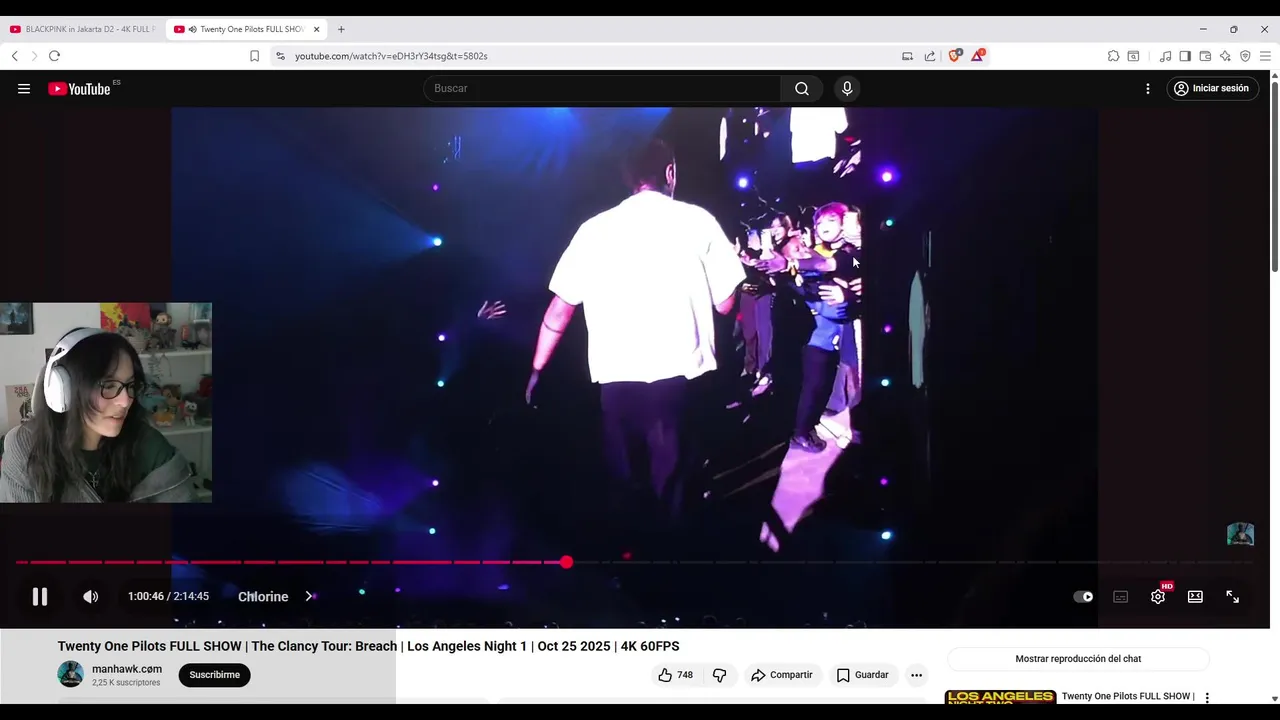Open the extensions puzzle icon
This screenshot has width=1280, height=720.
click(1113, 56)
